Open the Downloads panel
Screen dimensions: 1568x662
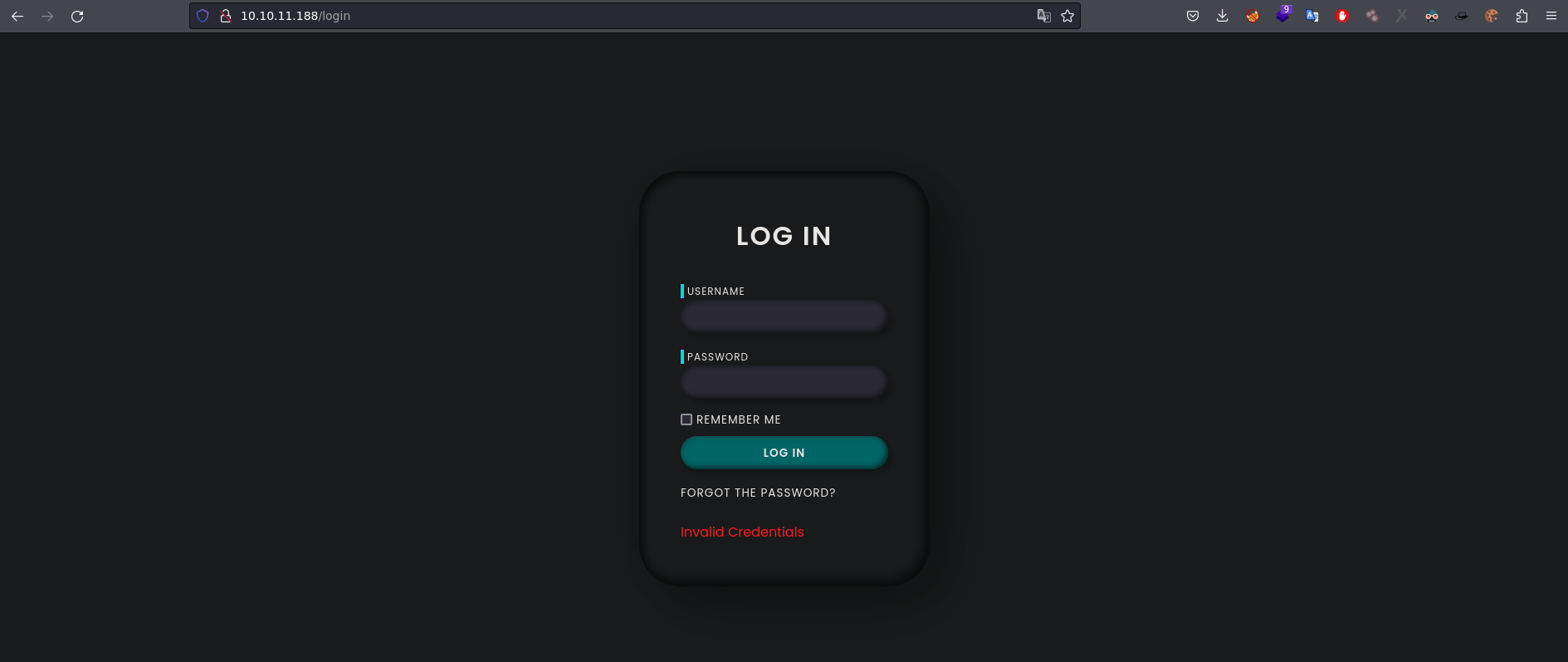(1223, 16)
